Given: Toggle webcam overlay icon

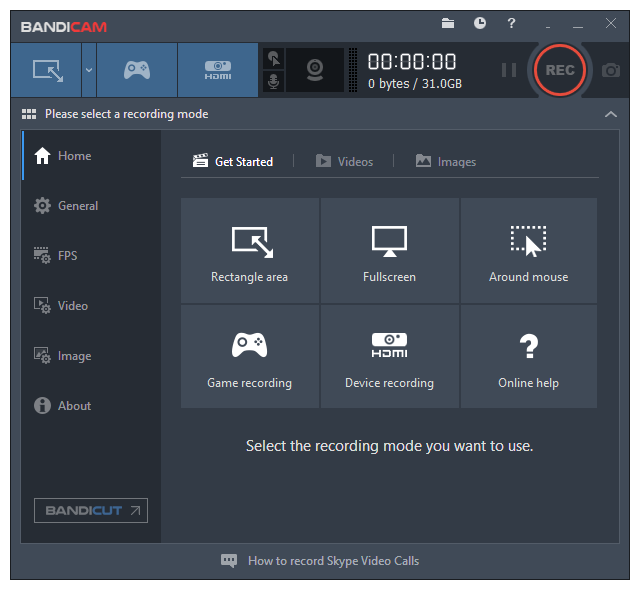Looking at the screenshot, I should pos(315,70).
